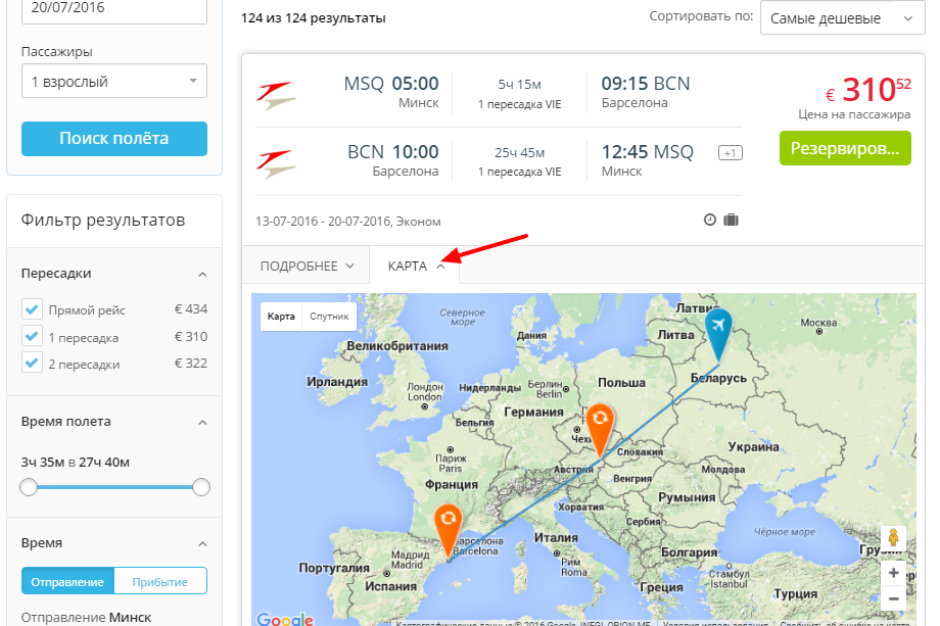Click the luggage icon in flight details
Image resolution: width=940 pixels, height=626 pixels.
point(731,219)
